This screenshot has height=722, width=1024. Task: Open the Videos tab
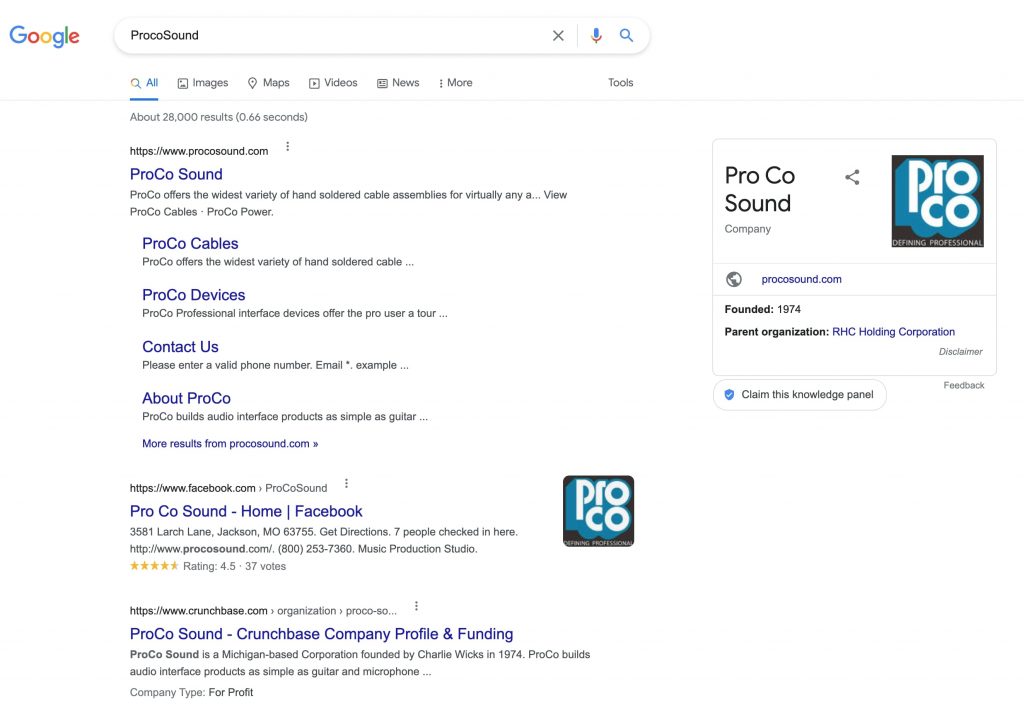(333, 83)
